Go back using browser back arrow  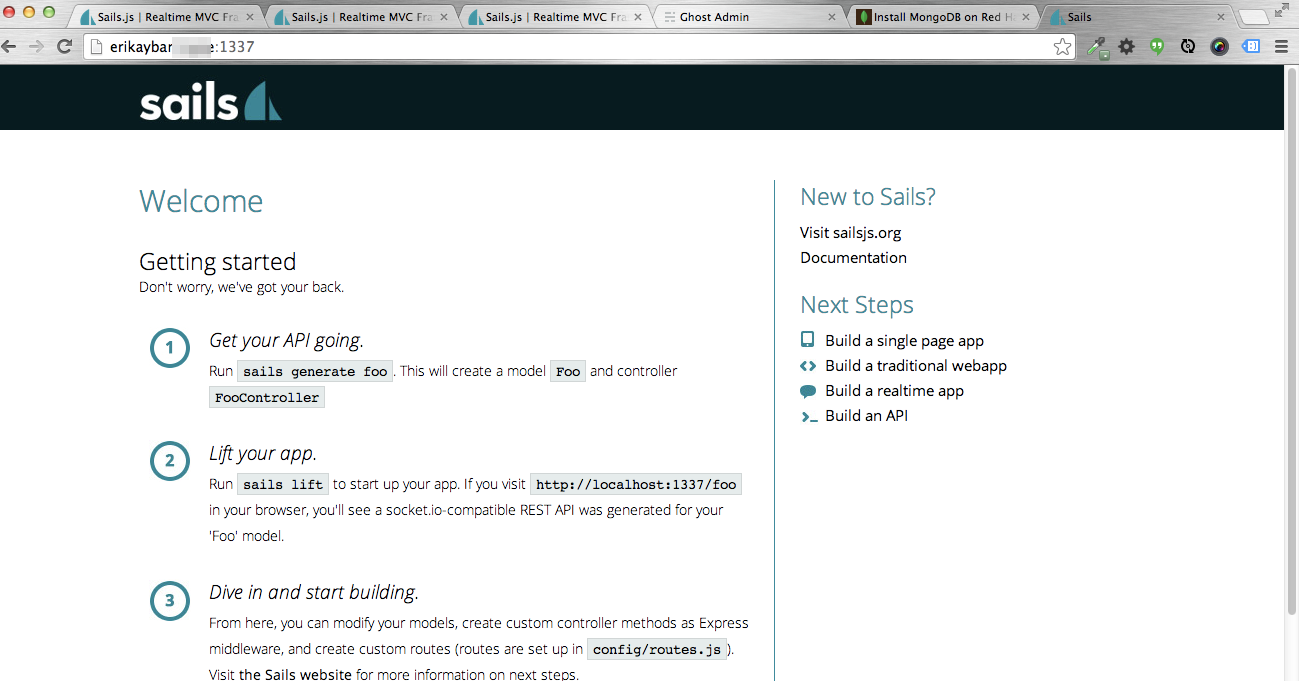point(9,46)
